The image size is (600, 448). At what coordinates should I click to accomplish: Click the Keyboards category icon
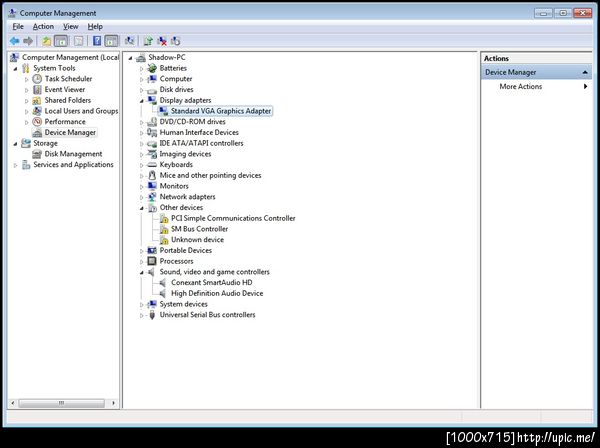[152, 165]
